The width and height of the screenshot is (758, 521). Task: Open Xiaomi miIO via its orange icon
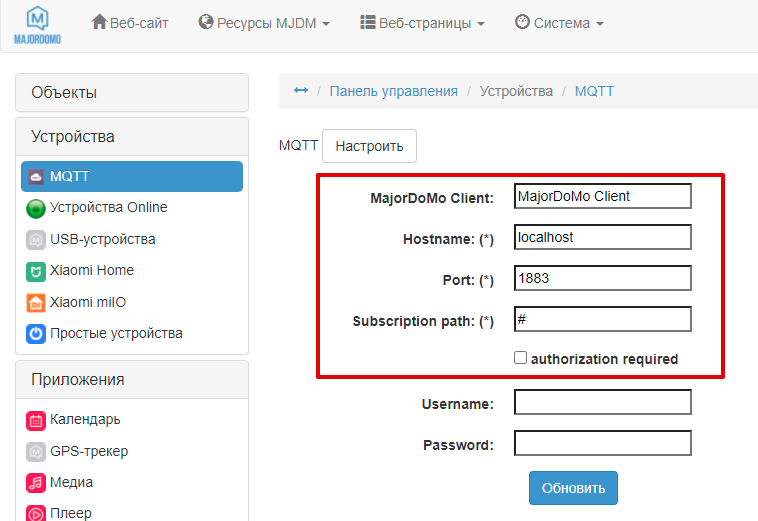click(x=36, y=303)
